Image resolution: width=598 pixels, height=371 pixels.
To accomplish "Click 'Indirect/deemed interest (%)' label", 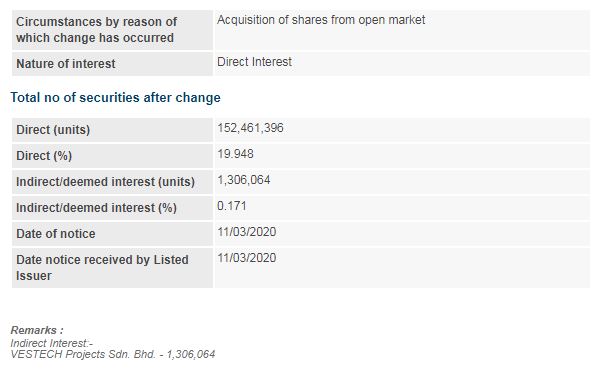I will (x=96, y=208).
